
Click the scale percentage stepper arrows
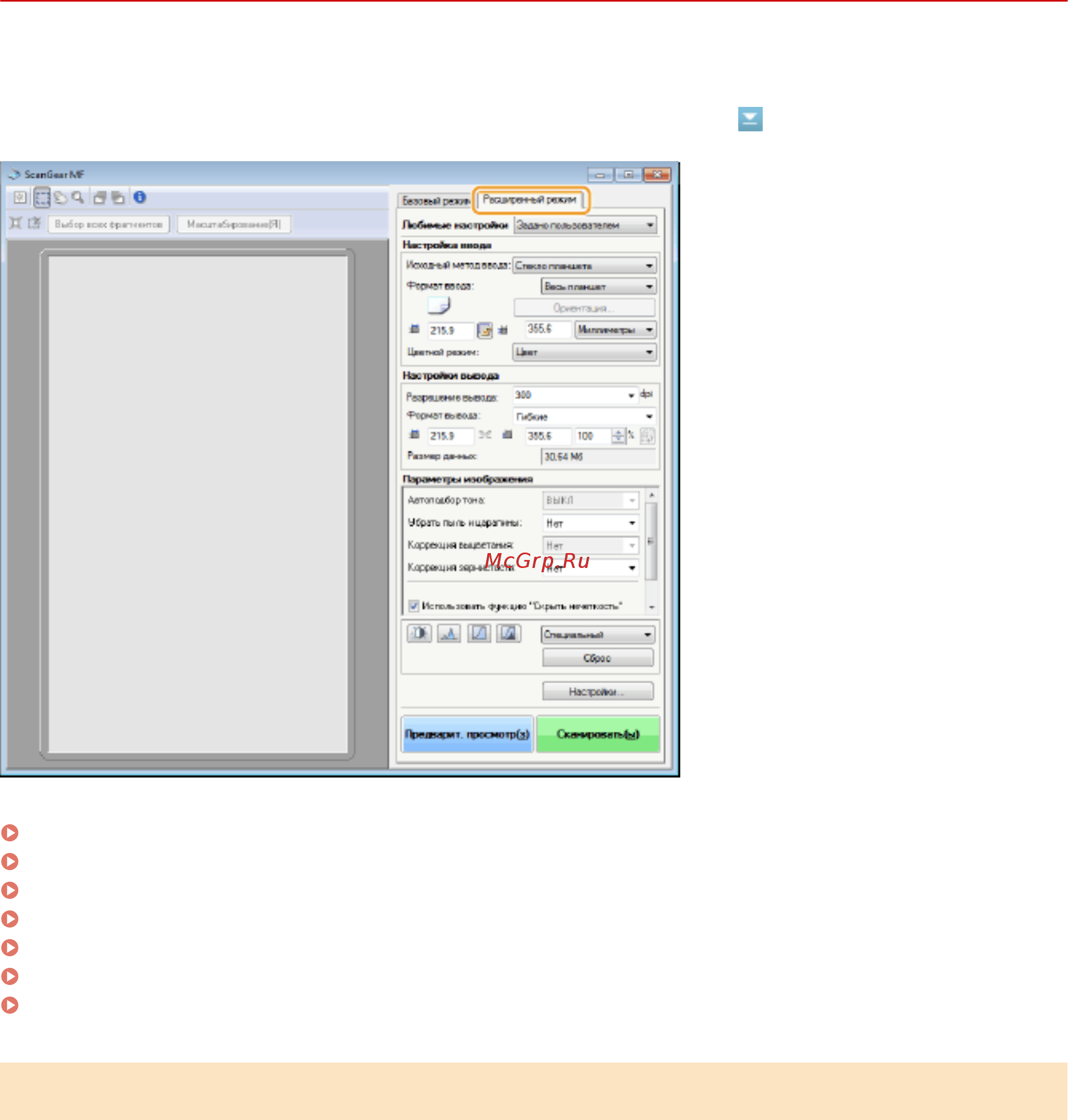pos(618,436)
